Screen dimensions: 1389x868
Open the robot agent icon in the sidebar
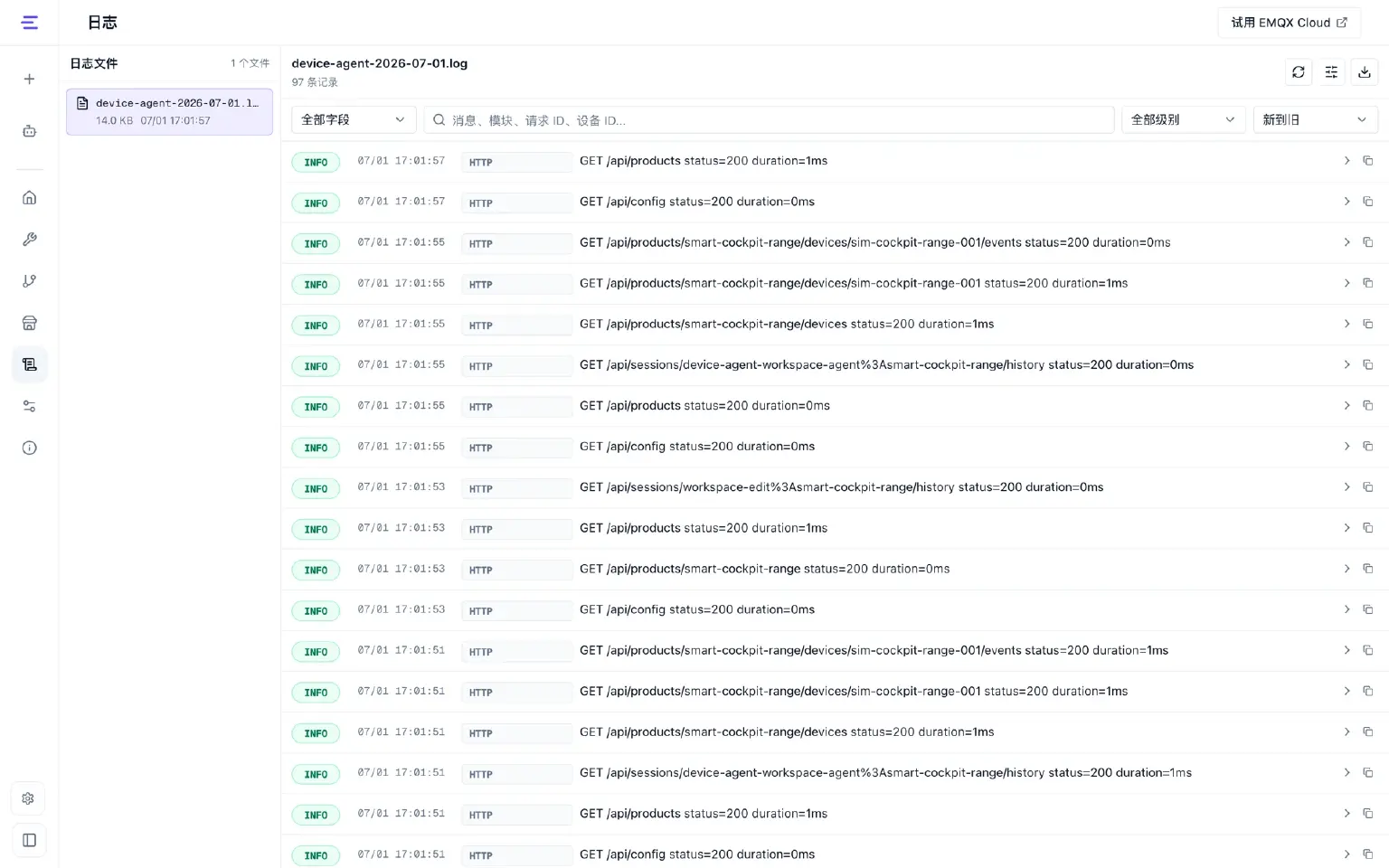[29, 131]
